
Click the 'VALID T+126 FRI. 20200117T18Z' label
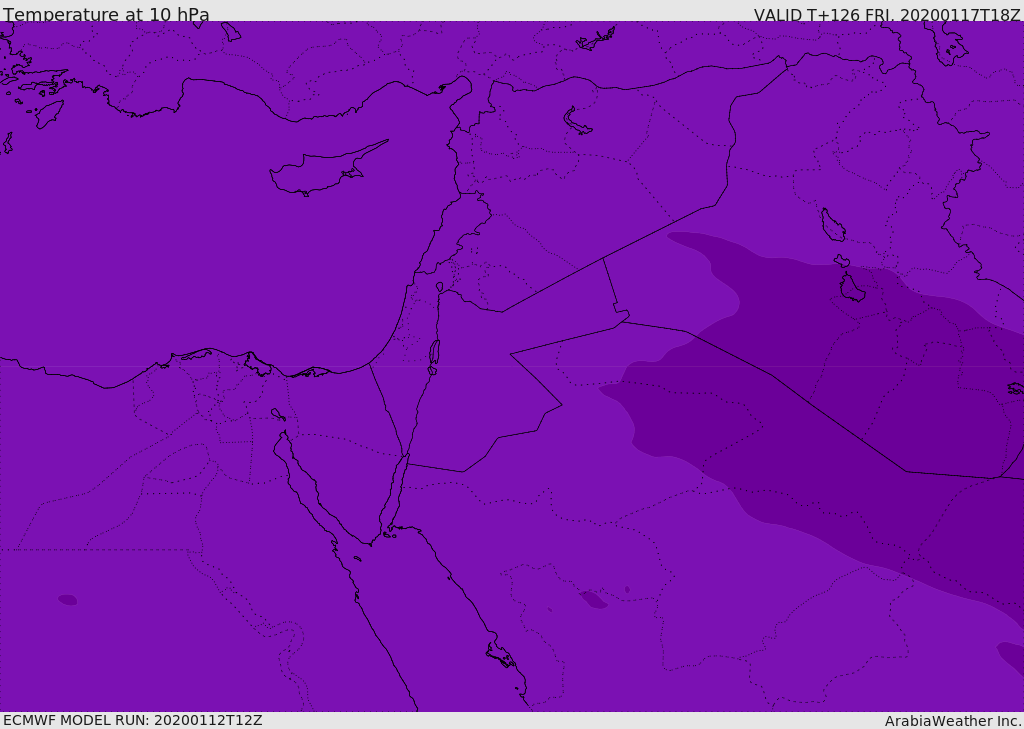point(887,15)
